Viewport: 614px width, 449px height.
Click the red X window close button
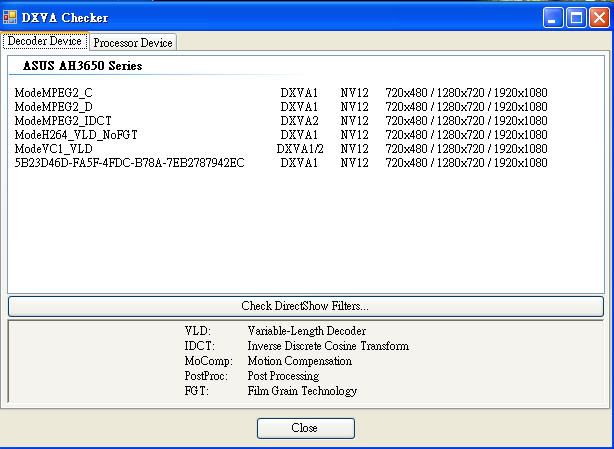click(x=599, y=17)
